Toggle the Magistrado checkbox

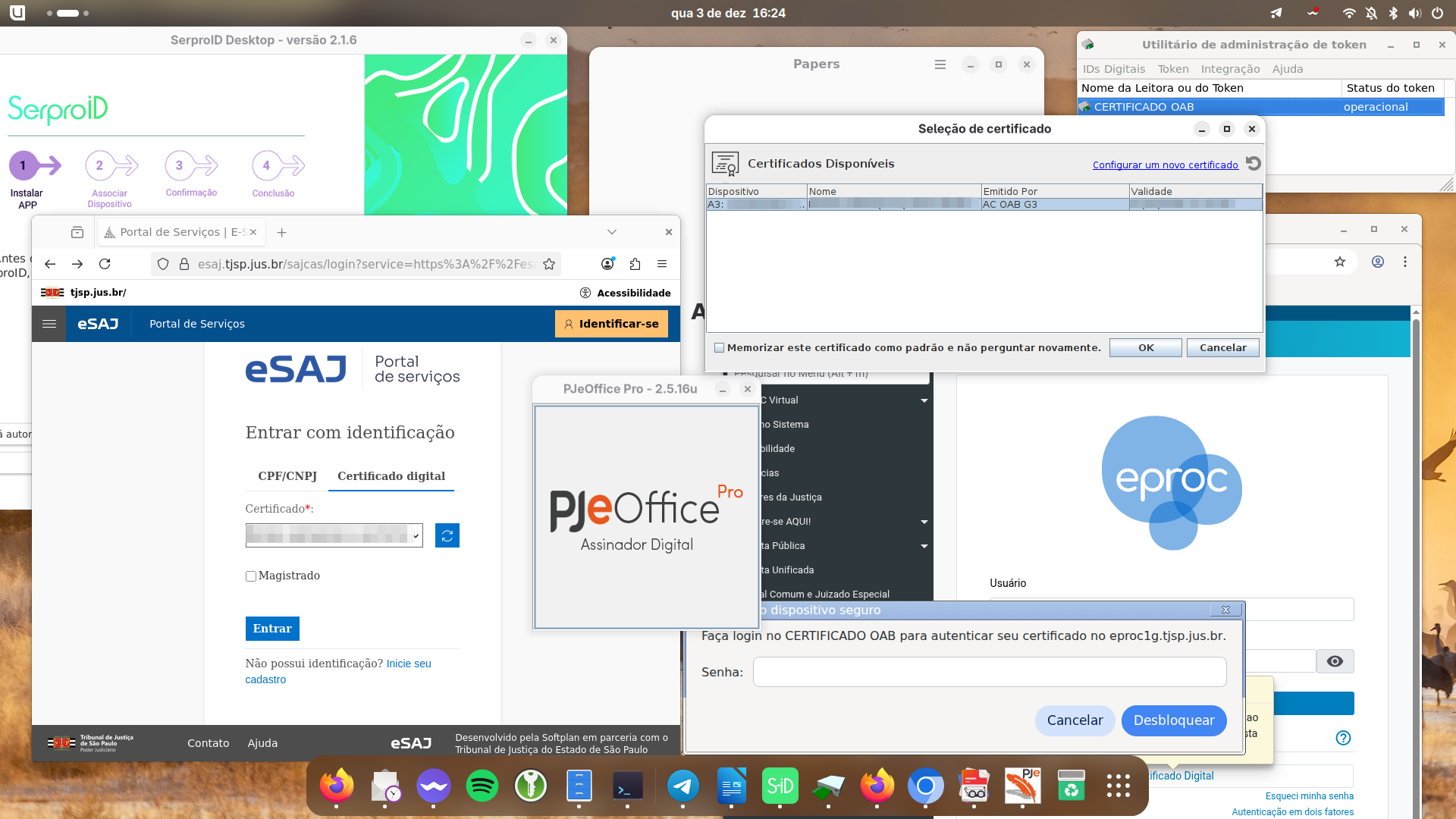click(x=251, y=576)
